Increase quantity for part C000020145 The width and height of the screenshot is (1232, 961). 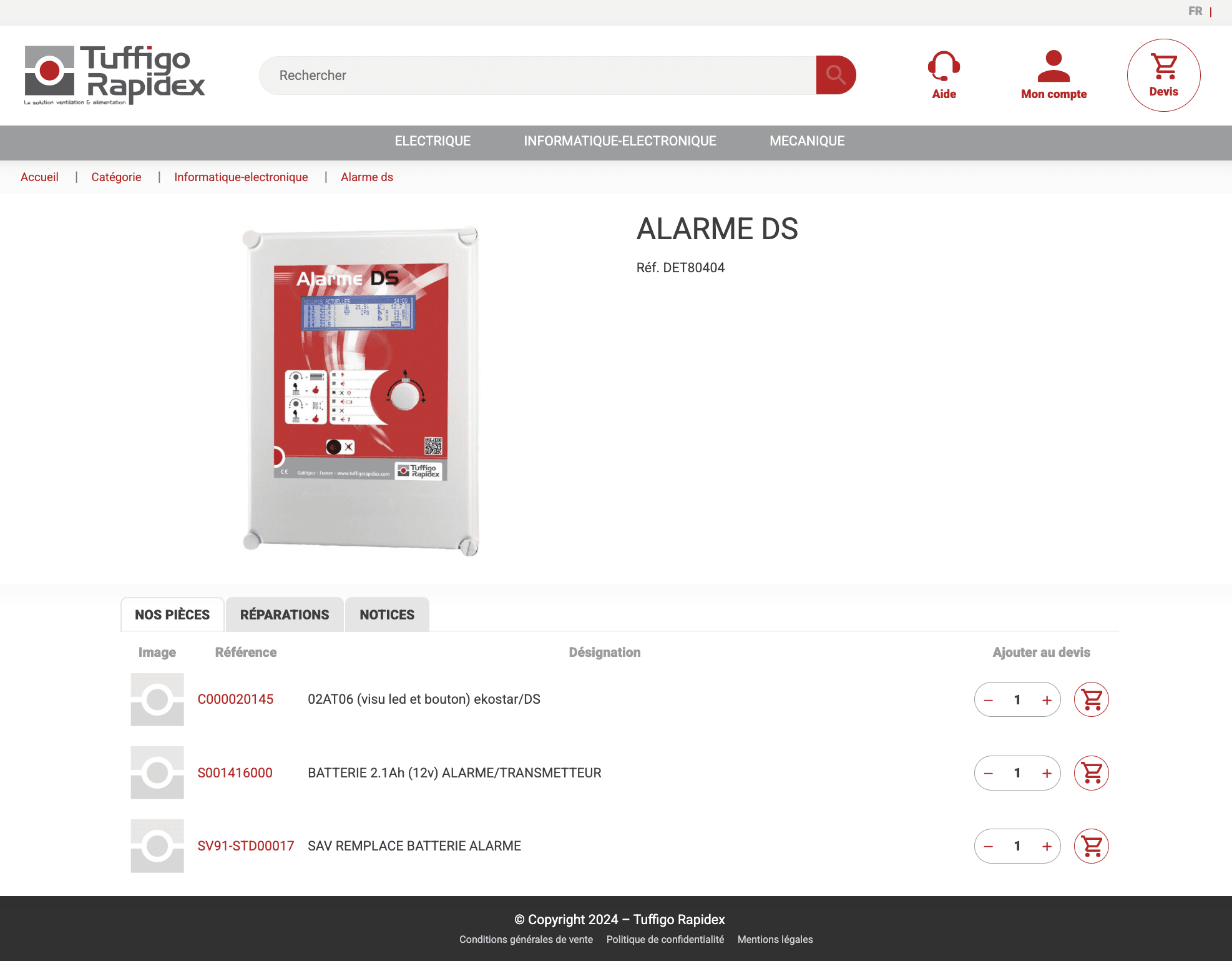coord(1047,699)
